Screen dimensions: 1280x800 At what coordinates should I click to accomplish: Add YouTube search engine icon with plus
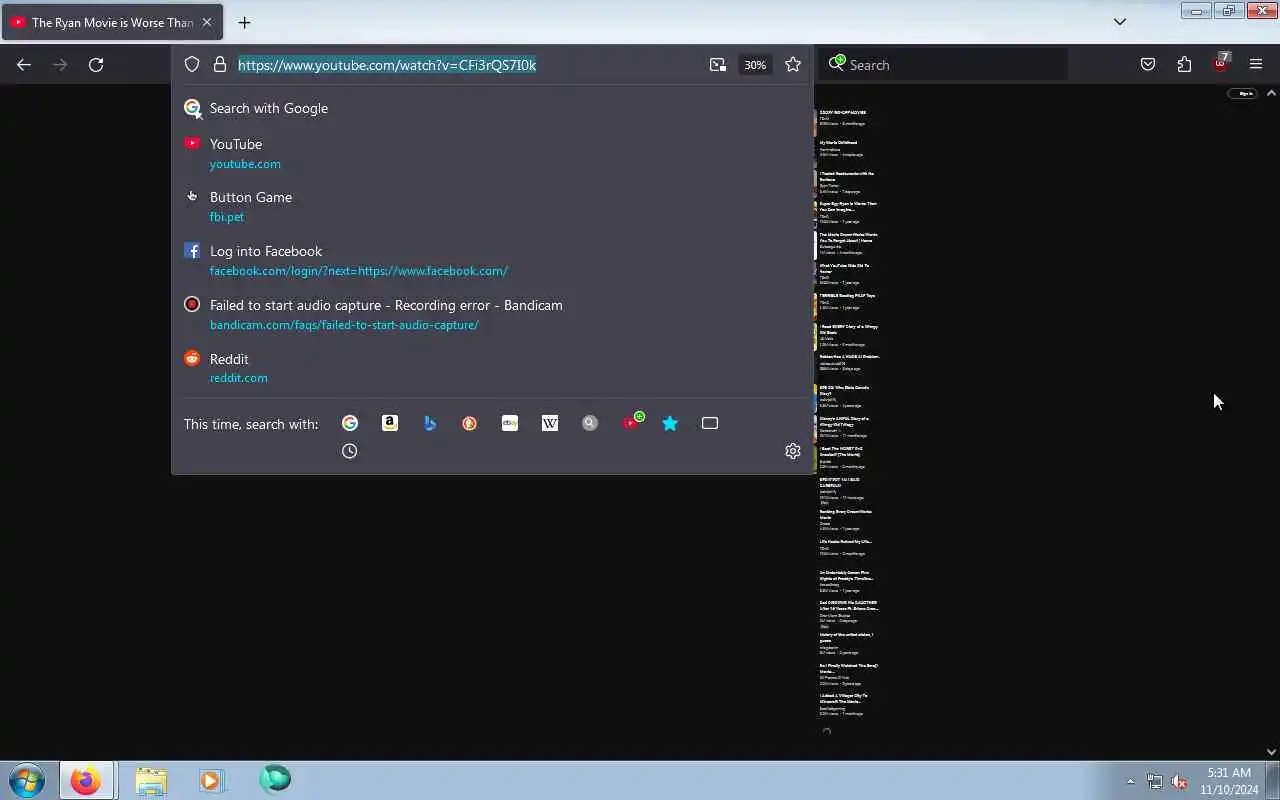(x=633, y=422)
